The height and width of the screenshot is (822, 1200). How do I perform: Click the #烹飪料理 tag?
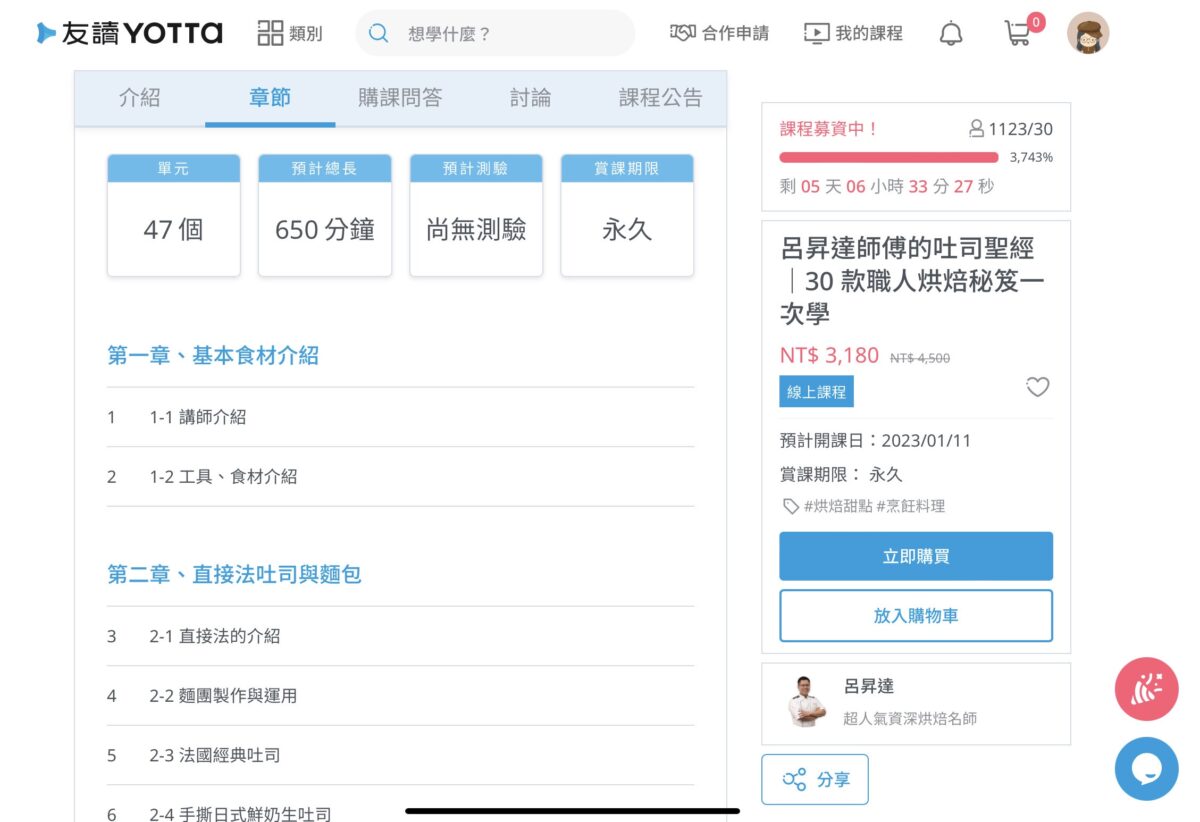click(911, 506)
